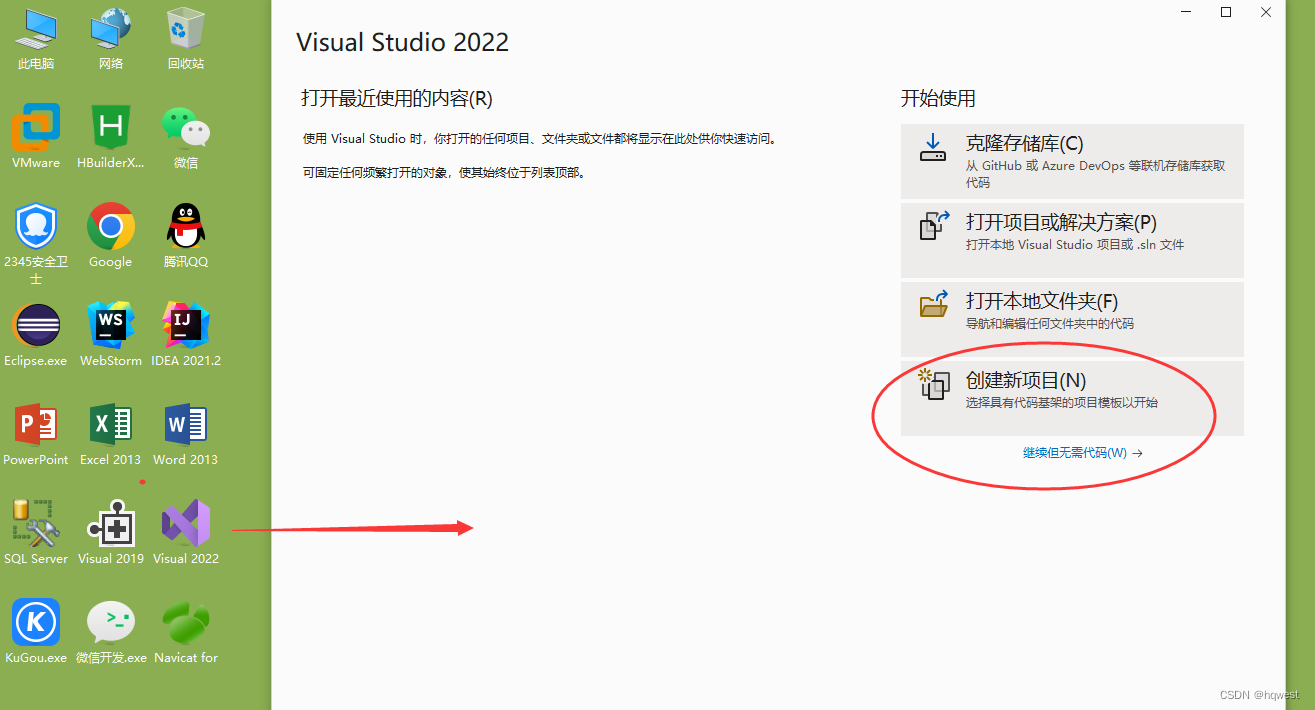Maximize the Visual Studio 2022 start window
The width and height of the screenshot is (1315, 710).
tap(1226, 12)
